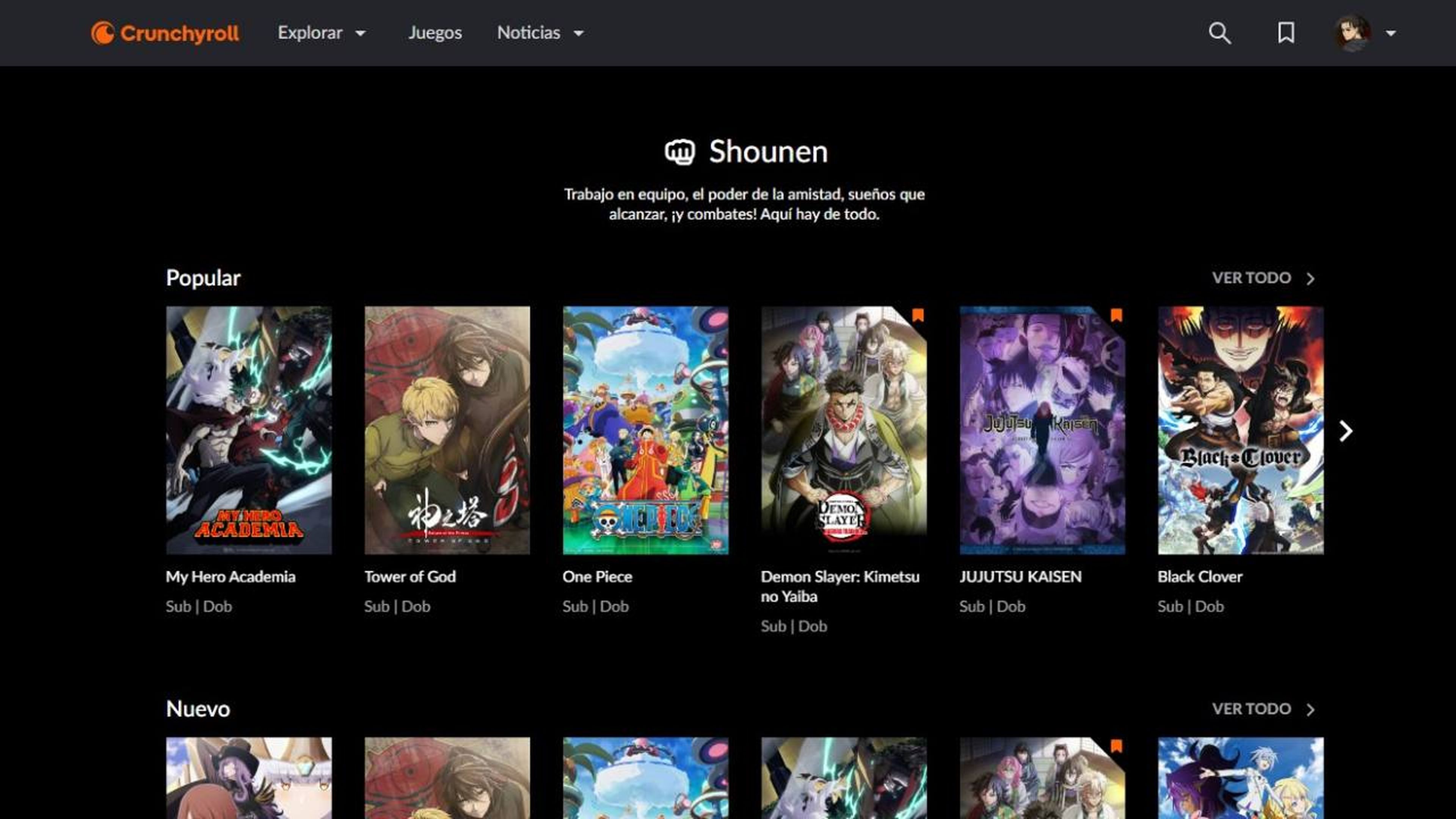
Task: Open Black Clover poster image
Action: pos(1241,430)
